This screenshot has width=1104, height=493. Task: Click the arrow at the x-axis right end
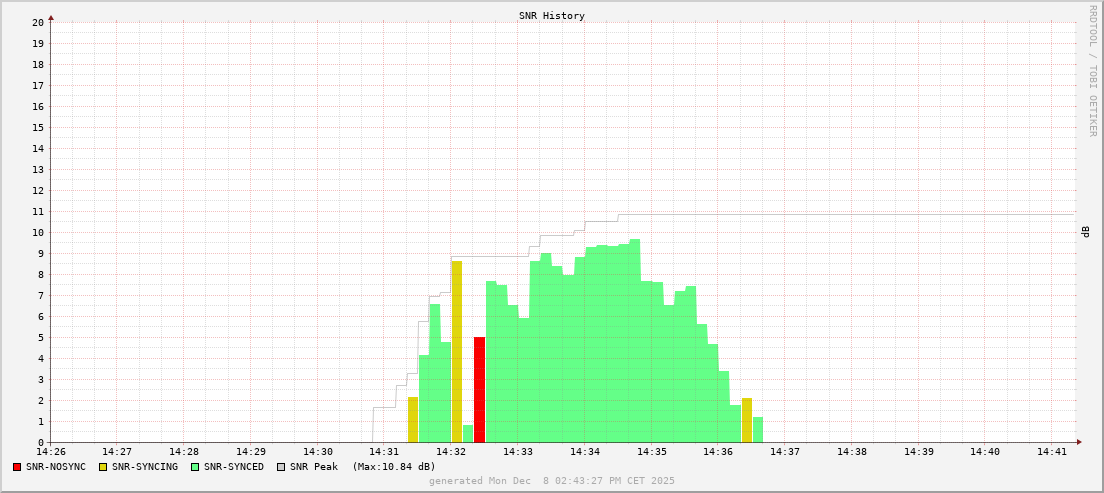click(x=1078, y=442)
